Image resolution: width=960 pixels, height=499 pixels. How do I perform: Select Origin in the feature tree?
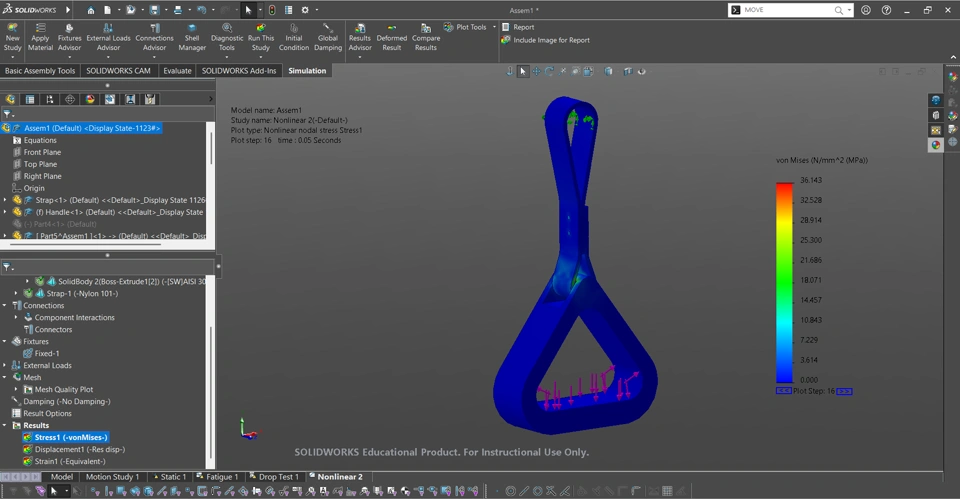(x=34, y=188)
